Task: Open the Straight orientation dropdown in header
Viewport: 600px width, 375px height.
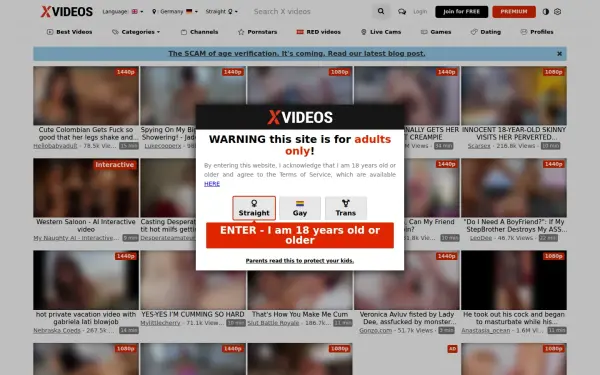Action: 221,11
